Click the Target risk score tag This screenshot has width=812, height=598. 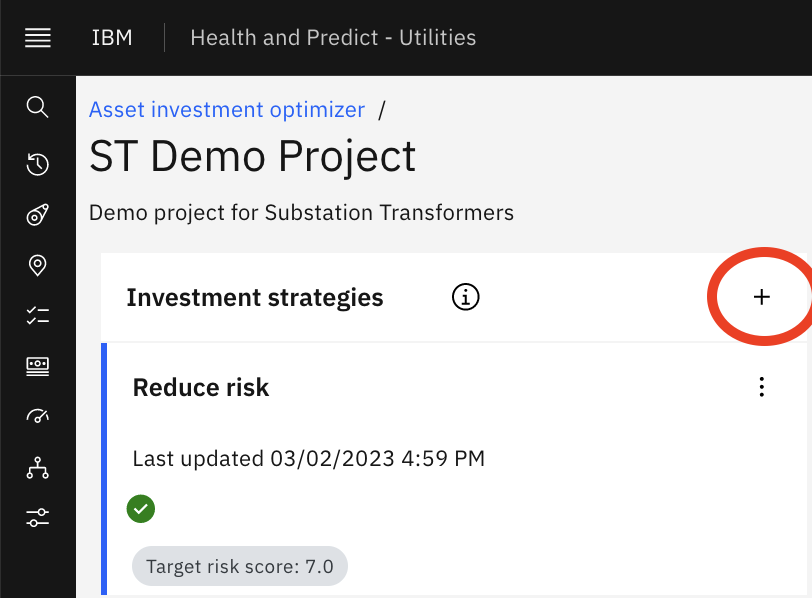tap(240, 566)
